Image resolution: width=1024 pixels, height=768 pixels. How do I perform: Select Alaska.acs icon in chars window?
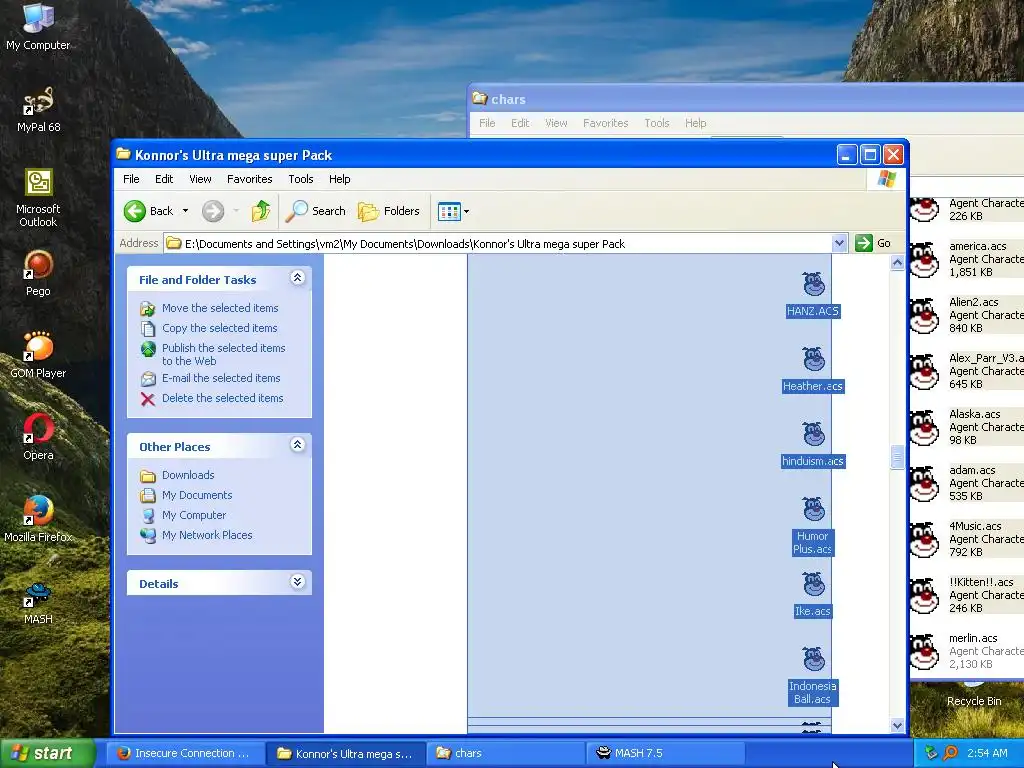(x=925, y=428)
